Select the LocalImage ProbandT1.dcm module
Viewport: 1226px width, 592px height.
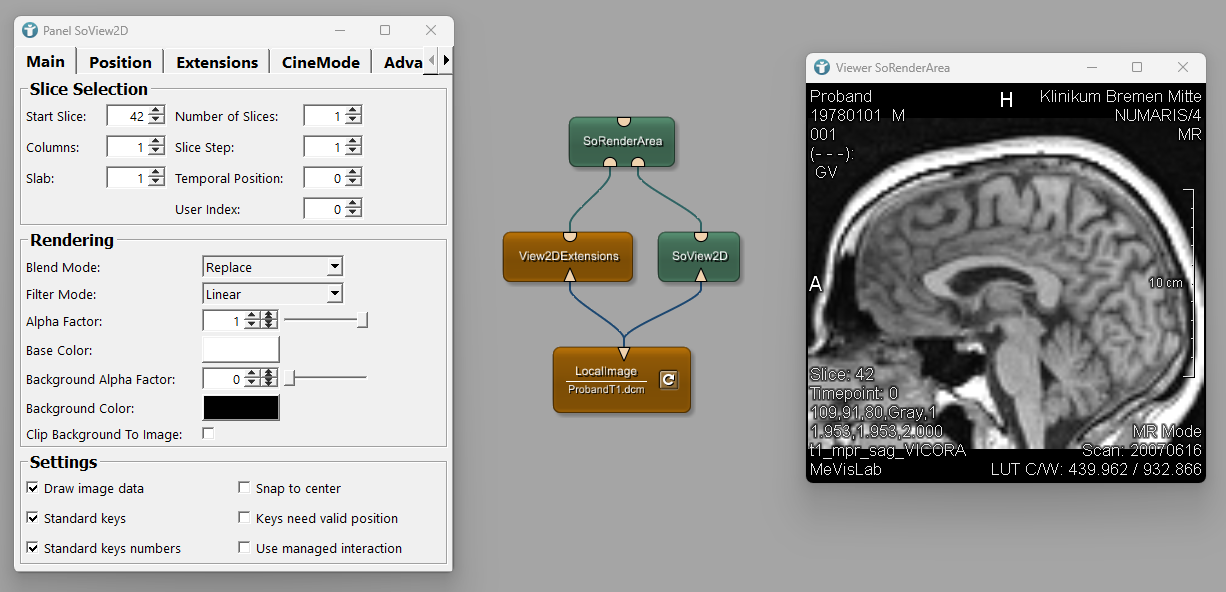click(606, 380)
